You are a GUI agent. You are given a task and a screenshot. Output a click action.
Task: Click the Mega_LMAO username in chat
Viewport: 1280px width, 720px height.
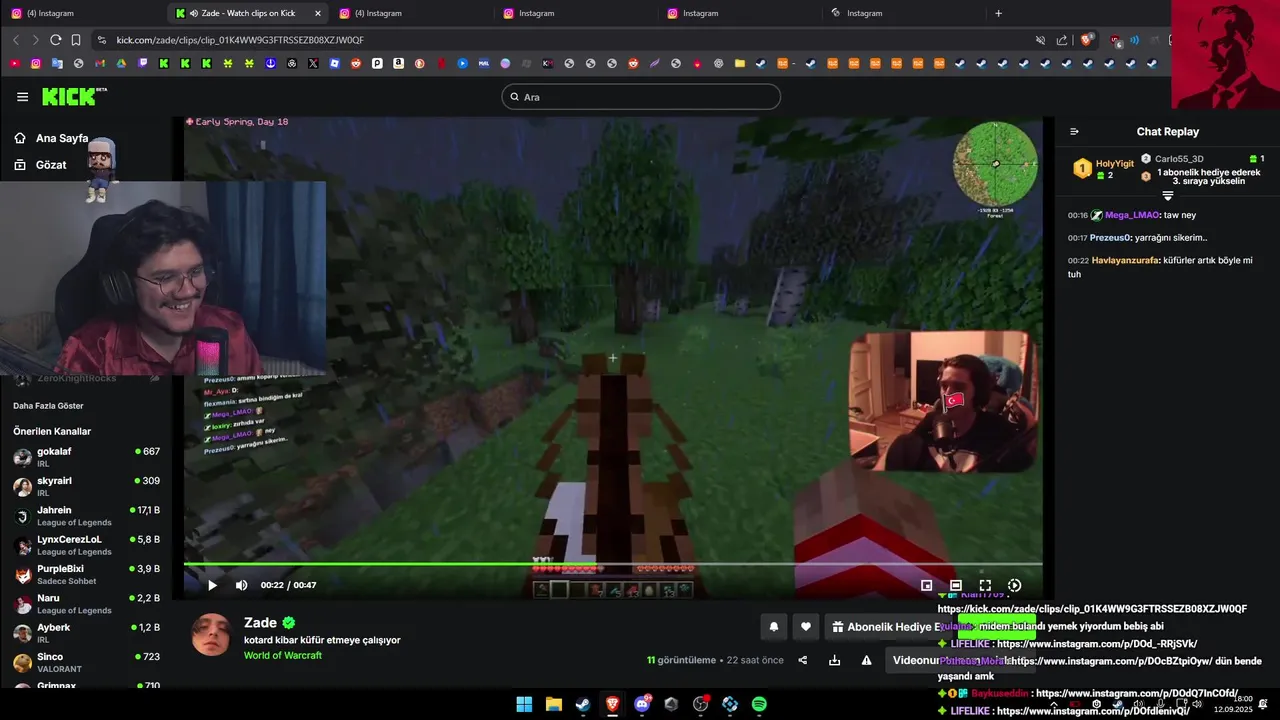coord(1132,215)
